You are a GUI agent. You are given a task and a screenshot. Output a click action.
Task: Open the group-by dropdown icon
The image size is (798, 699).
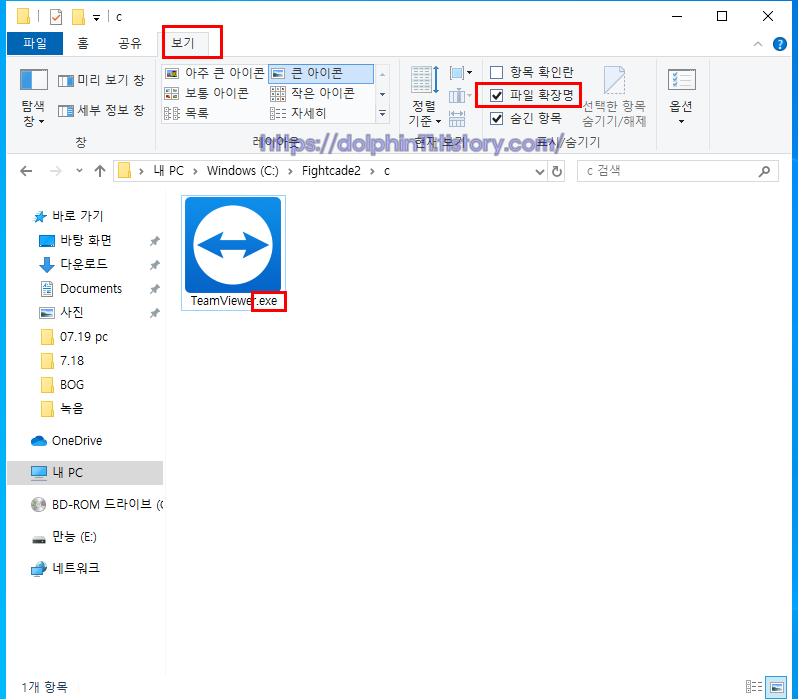click(x=461, y=73)
